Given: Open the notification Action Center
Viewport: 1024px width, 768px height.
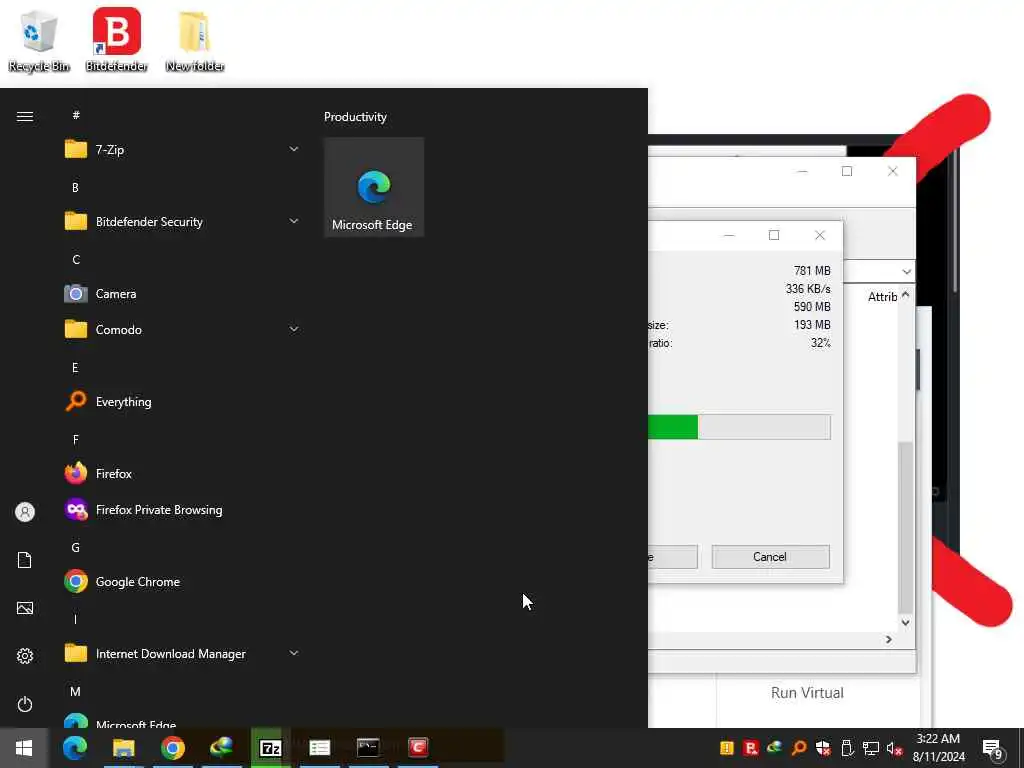Looking at the screenshot, I should coord(993,748).
